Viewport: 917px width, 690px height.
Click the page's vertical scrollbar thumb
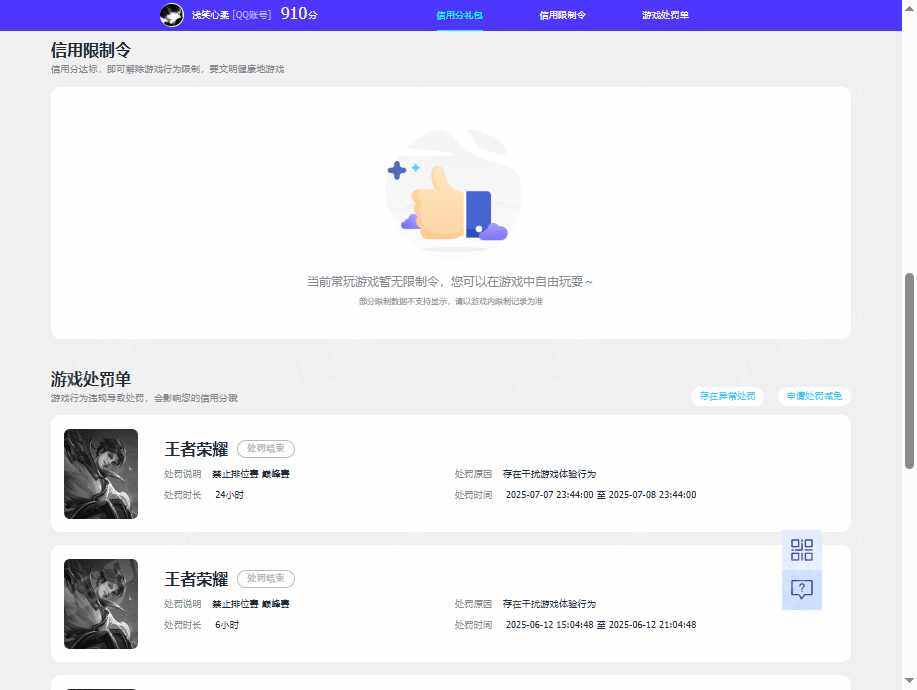[909, 371]
